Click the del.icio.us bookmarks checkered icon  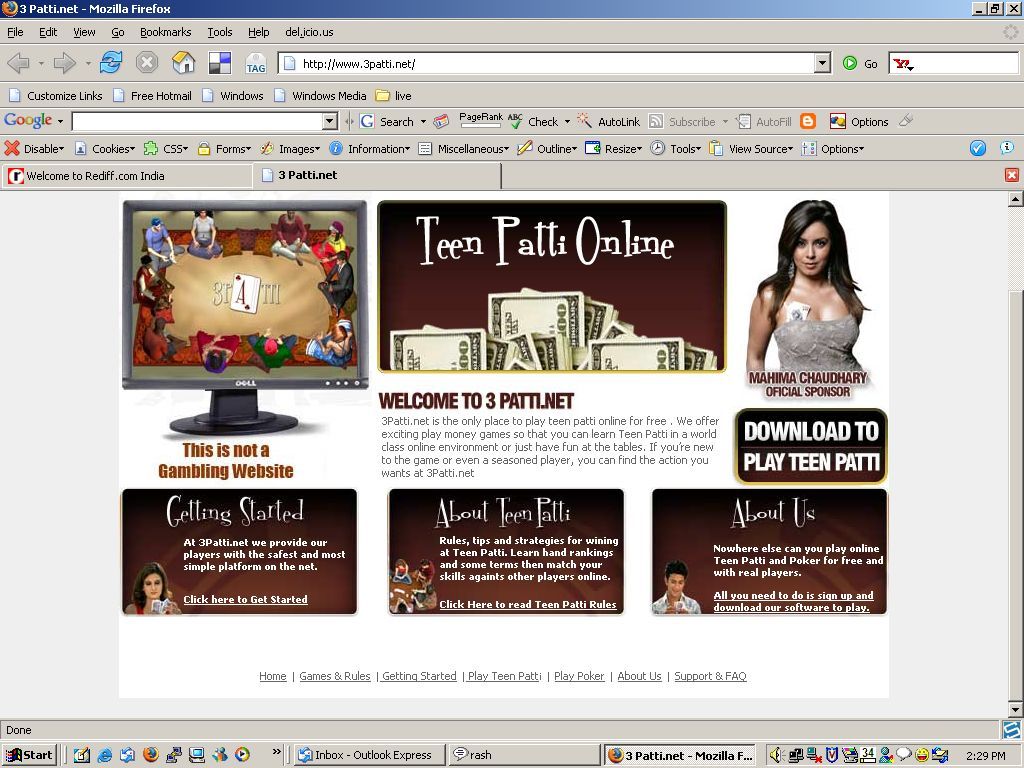click(x=219, y=63)
